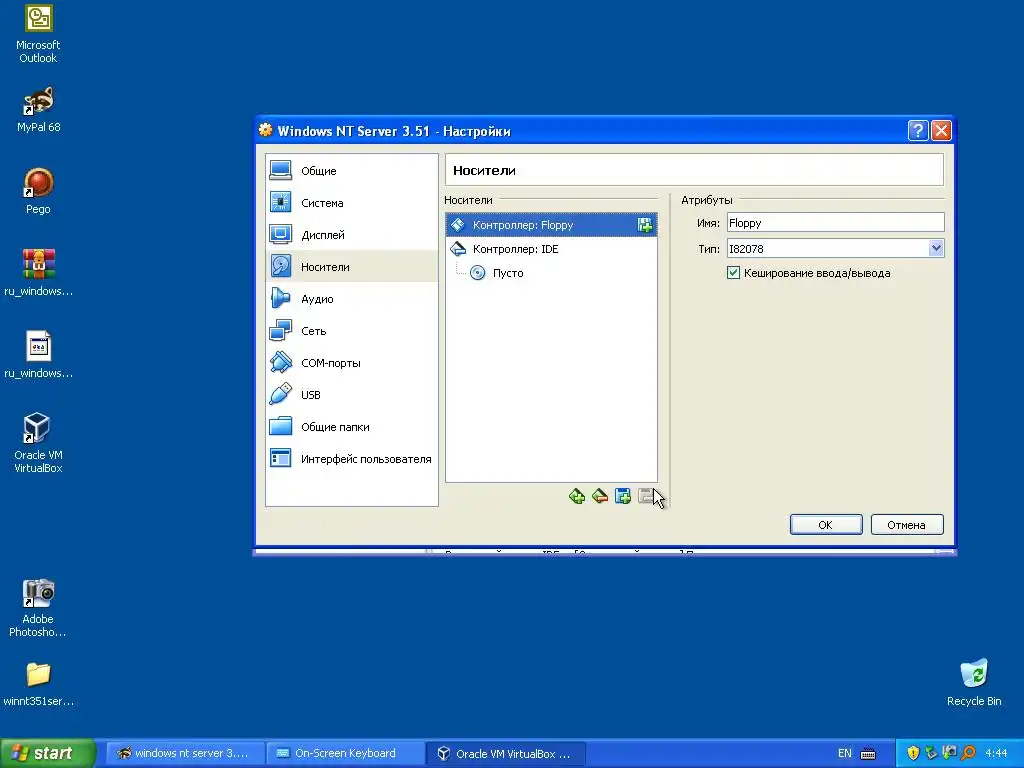The image size is (1024, 768).
Task: Click the EN language indicator
Action: click(x=844, y=753)
